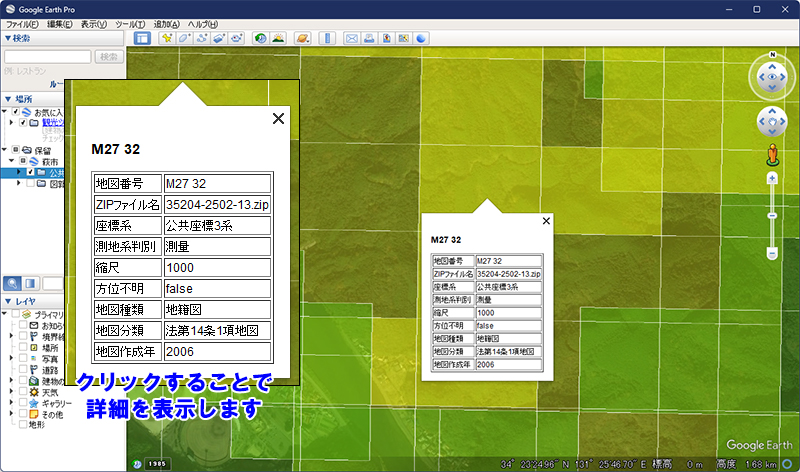Adjust the vertical zoom slider handle

pyautogui.click(x=772, y=216)
